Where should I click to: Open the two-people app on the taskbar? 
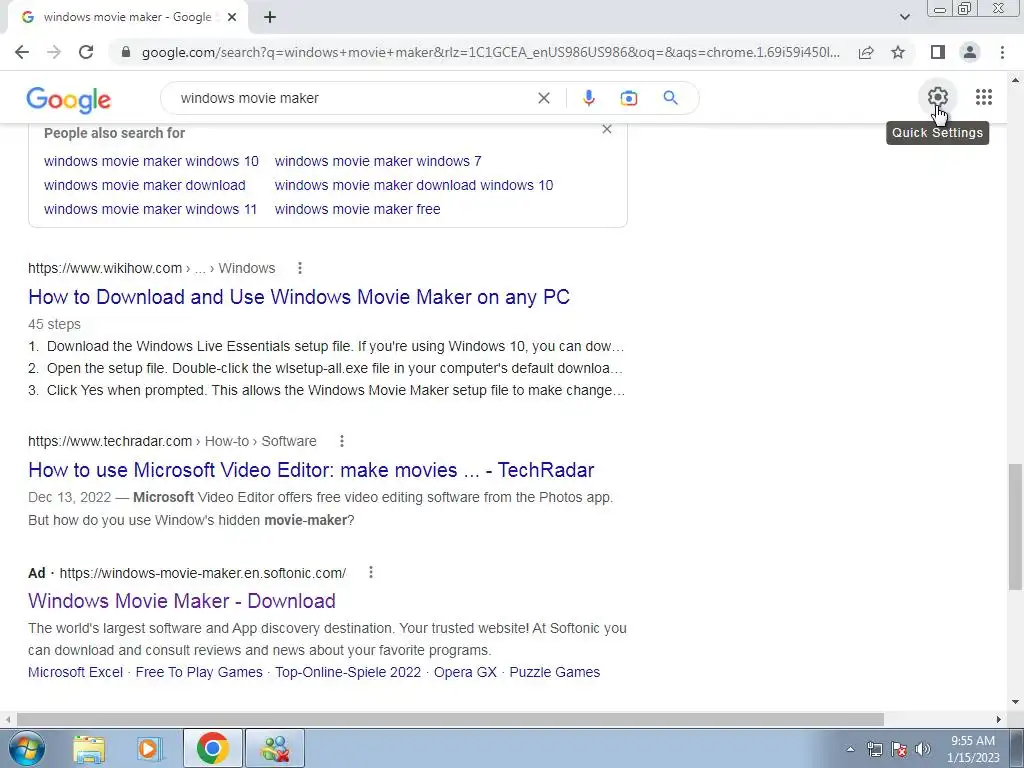[x=275, y=748]
